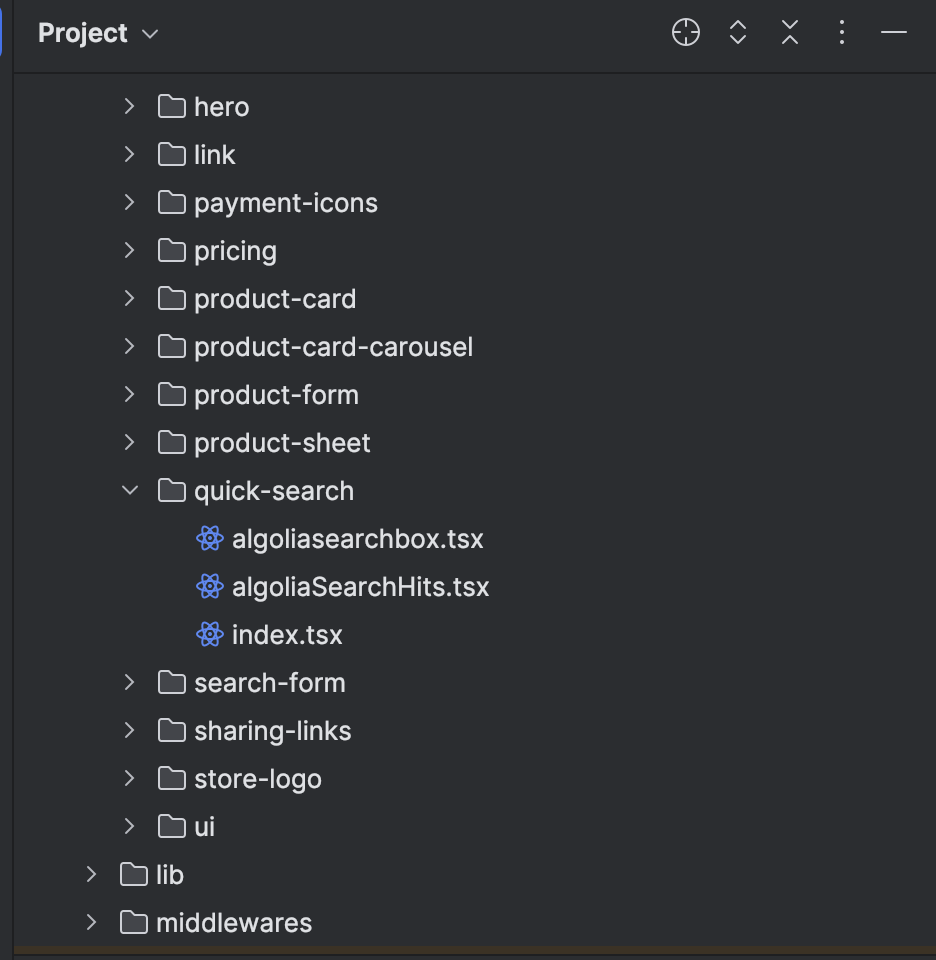Screen dimensions: 936x960
Task: Select the algoliasearchbox.tsx file
Action: (356, 538)
